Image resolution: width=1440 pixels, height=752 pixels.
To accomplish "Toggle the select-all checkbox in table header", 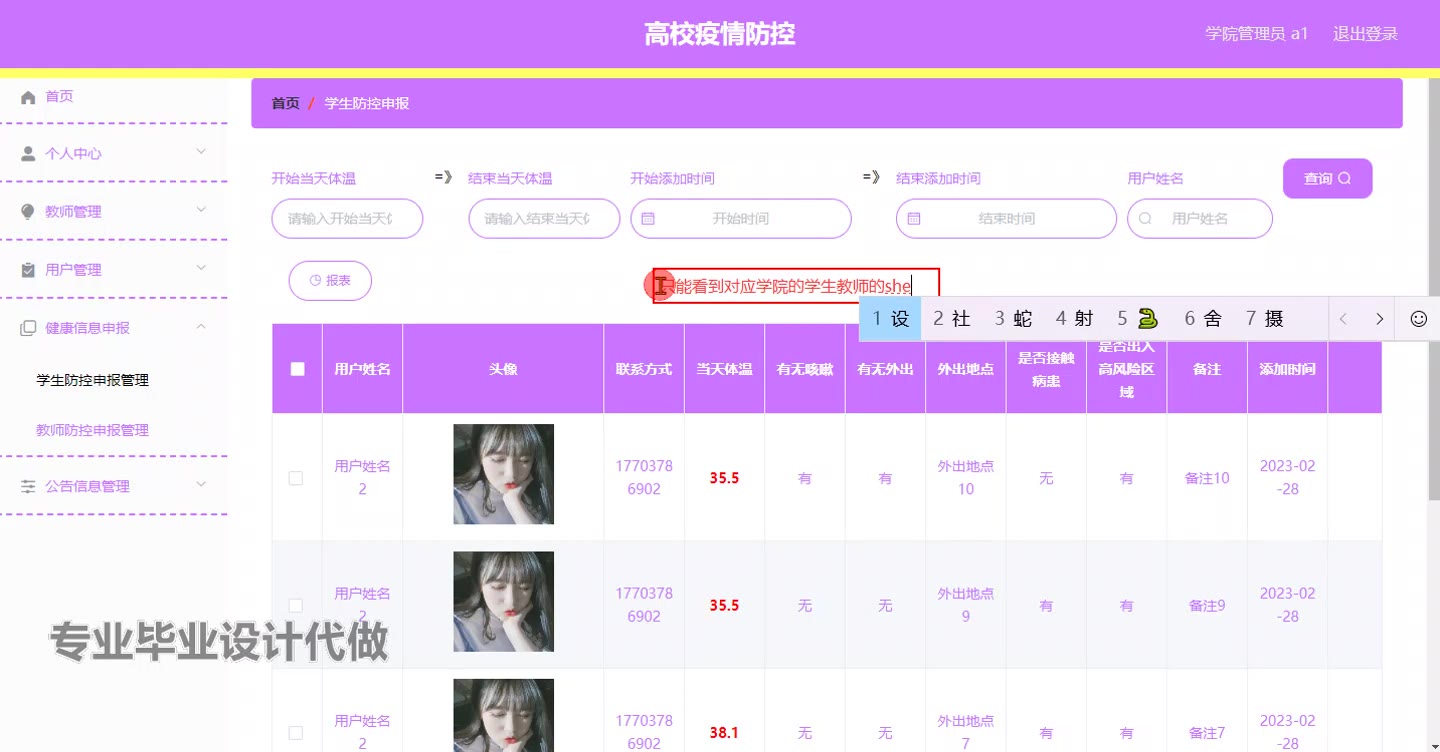I will [297, 369].
